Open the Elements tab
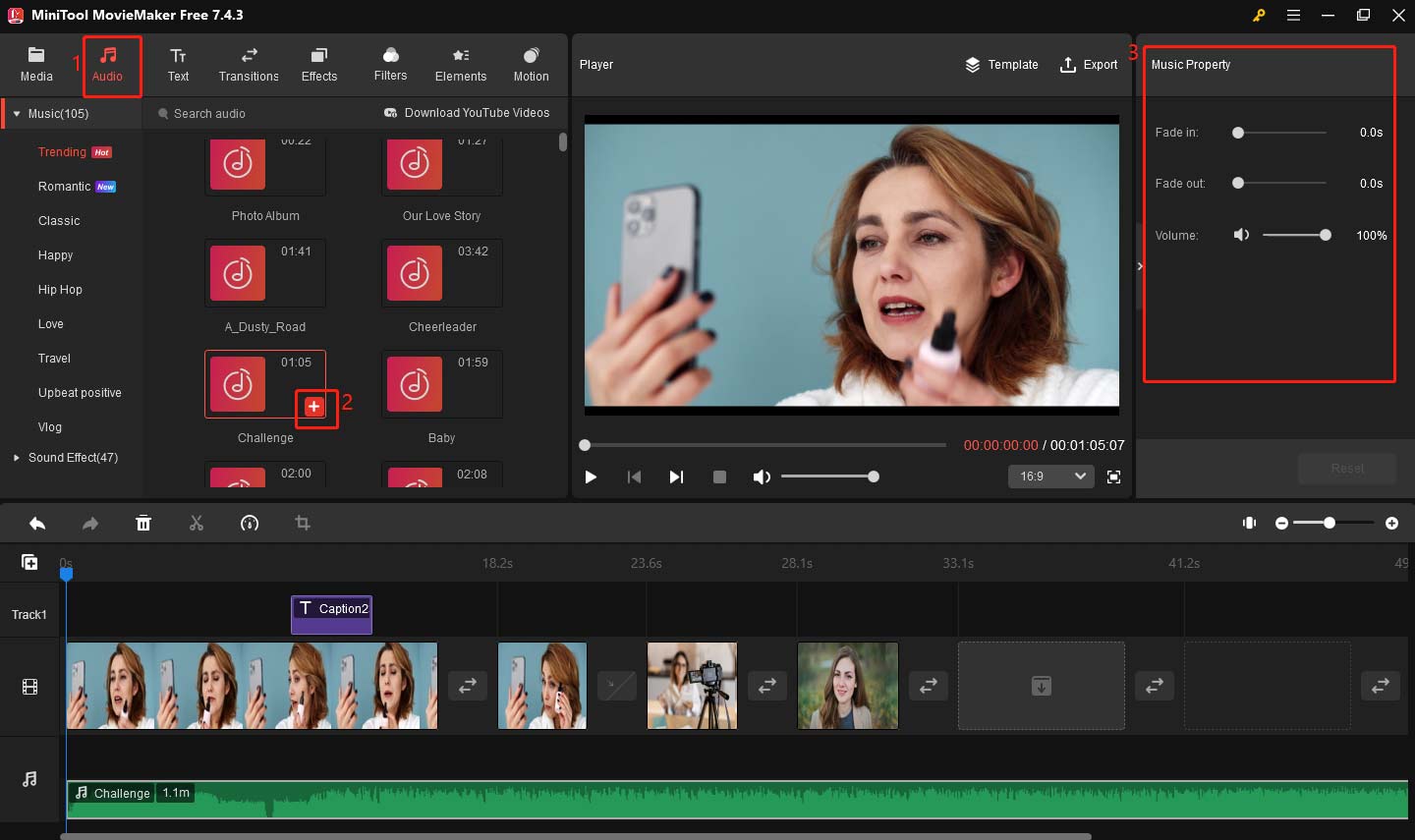The width and height of the screenshot is (1415, 840). 461,65
